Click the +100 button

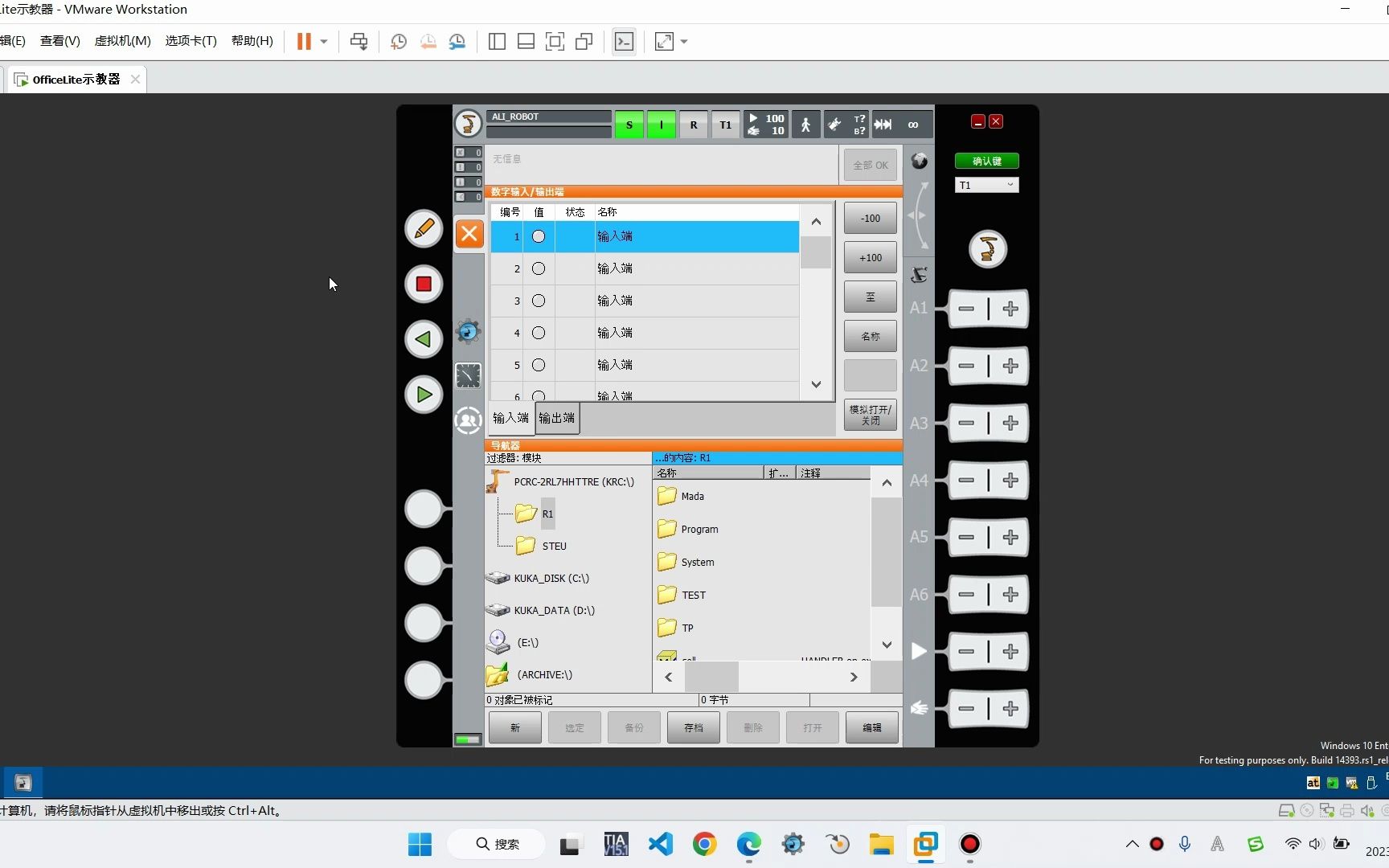pyautogui.click(x=871, y=257)
